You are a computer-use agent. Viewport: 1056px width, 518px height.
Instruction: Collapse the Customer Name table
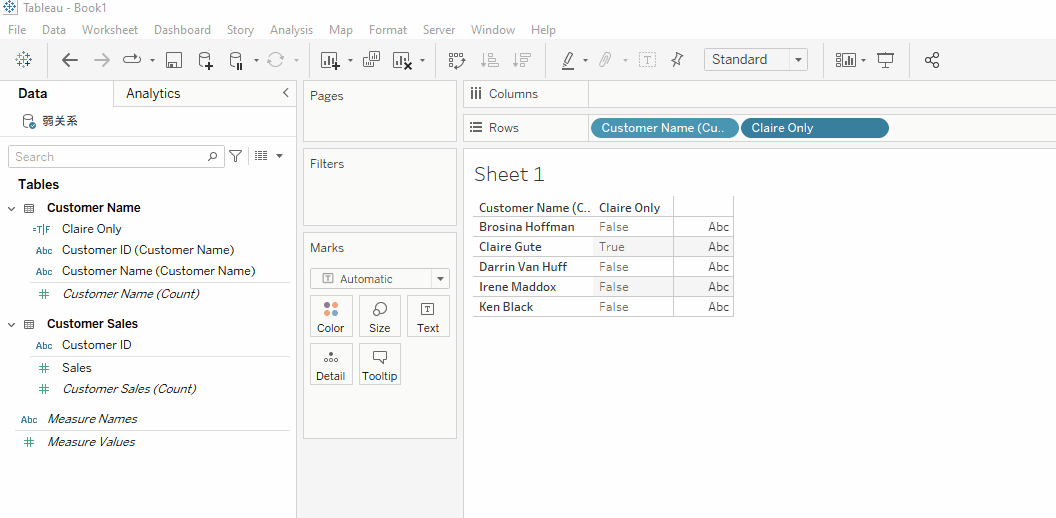11,208
